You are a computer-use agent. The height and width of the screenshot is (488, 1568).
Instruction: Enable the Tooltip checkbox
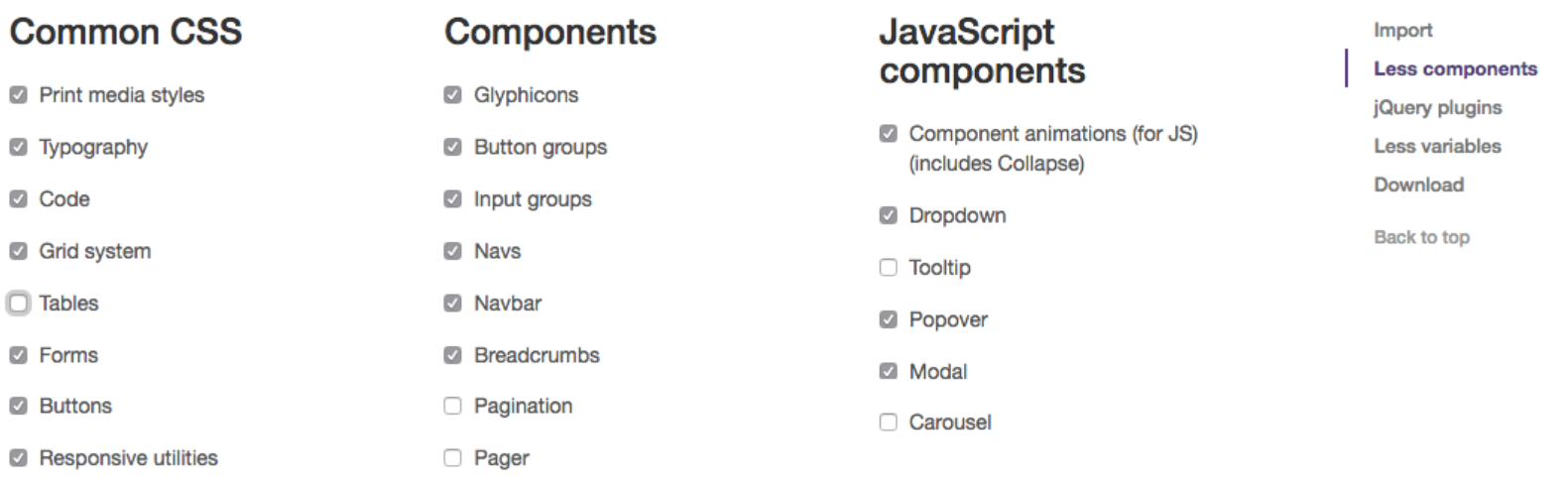pyautogui.click(x=888, y=268)
